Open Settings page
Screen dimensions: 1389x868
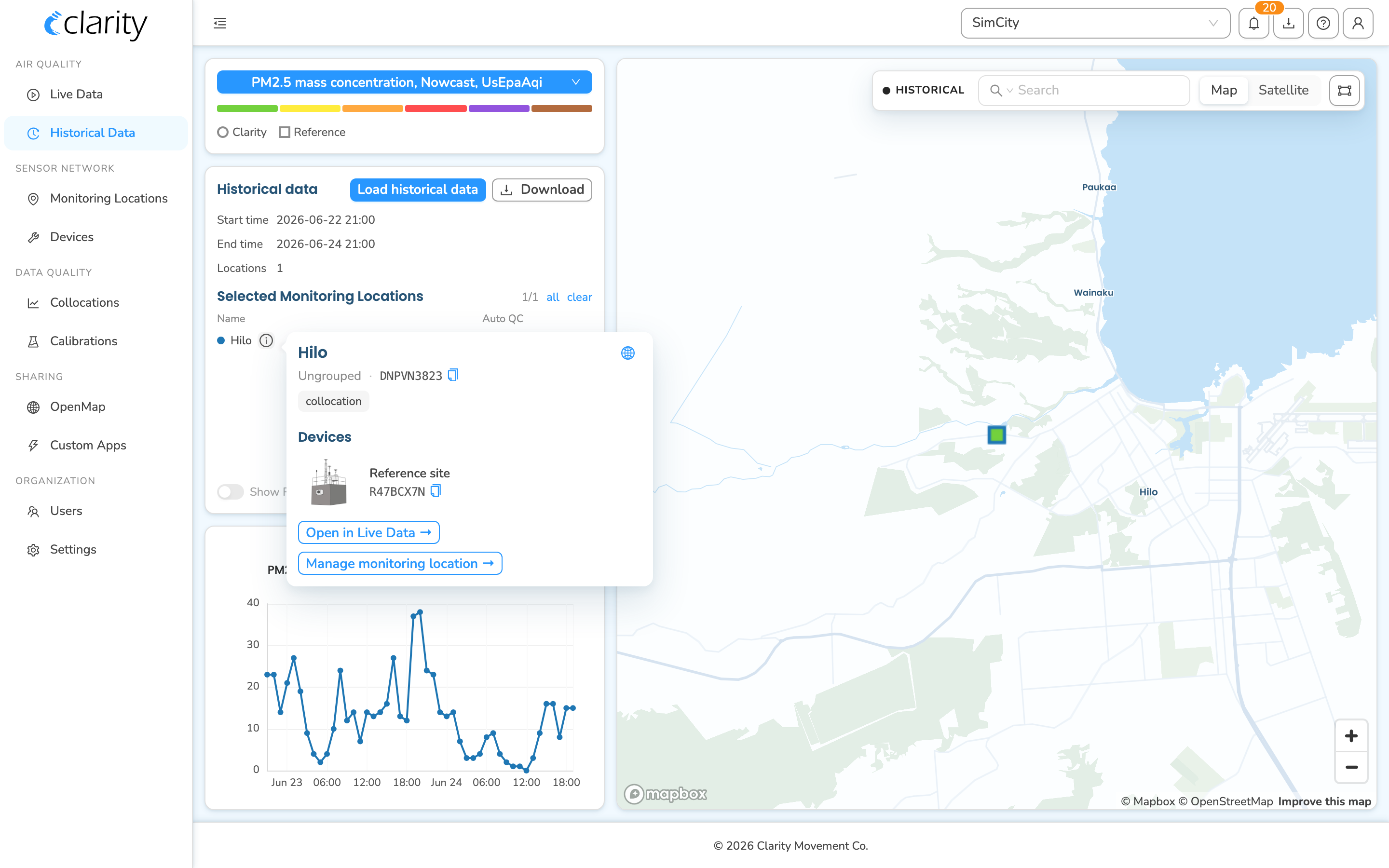pos(96,549)
